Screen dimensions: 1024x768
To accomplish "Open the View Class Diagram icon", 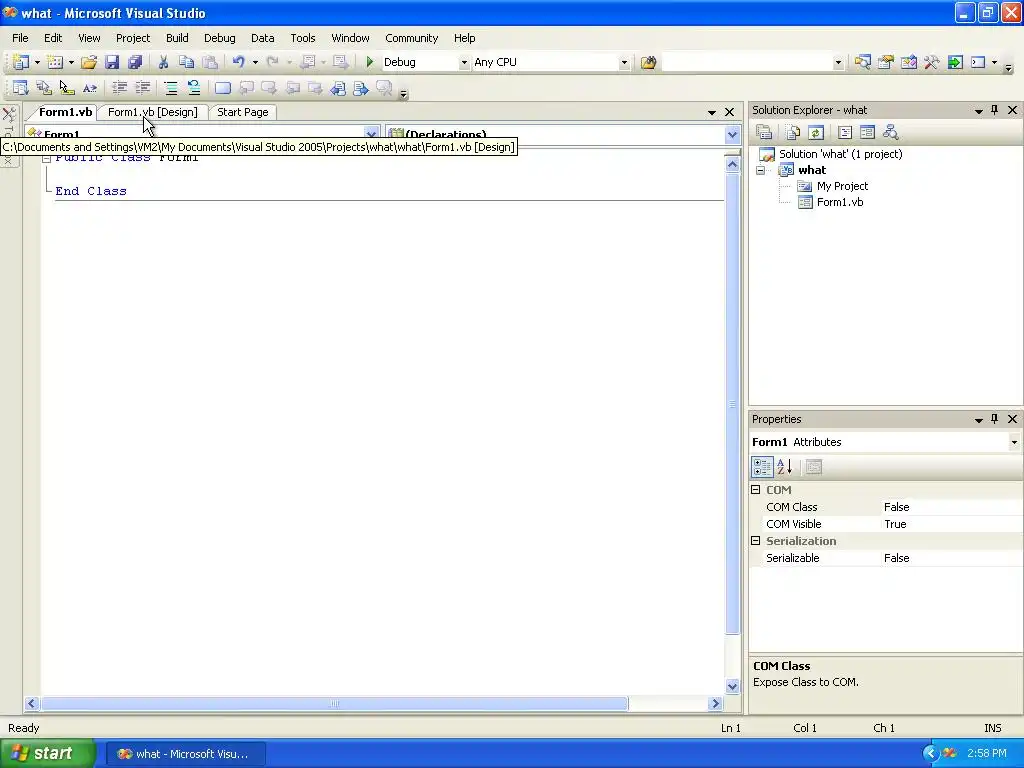I will click(x=890, y=133).
